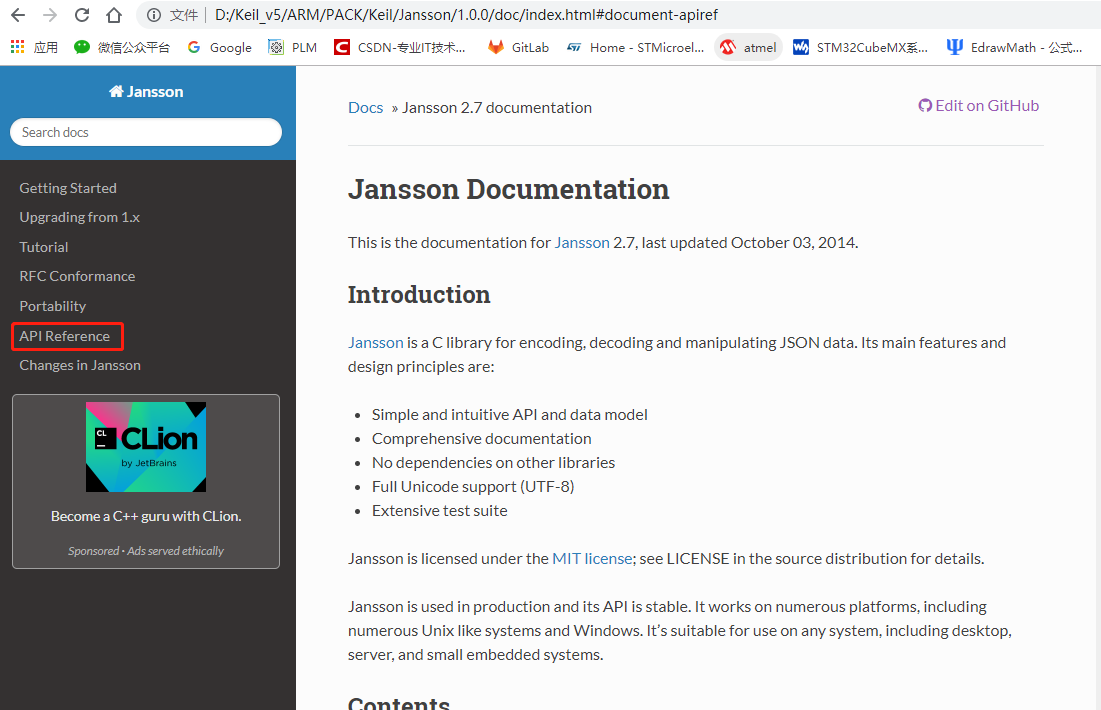Open the API Reference sidebar section

(66, 335)
